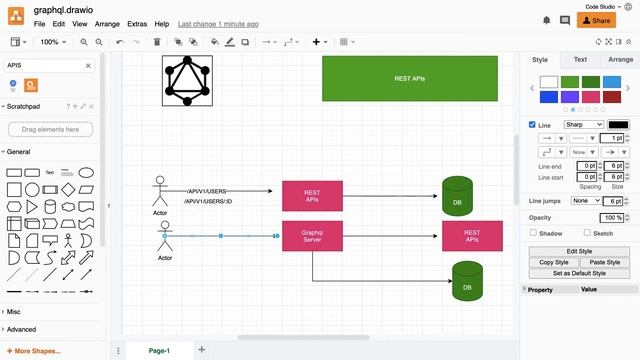The image size is (640, 360).
Task: Select the Page-1 tab
Action: [x=159, y=351]
